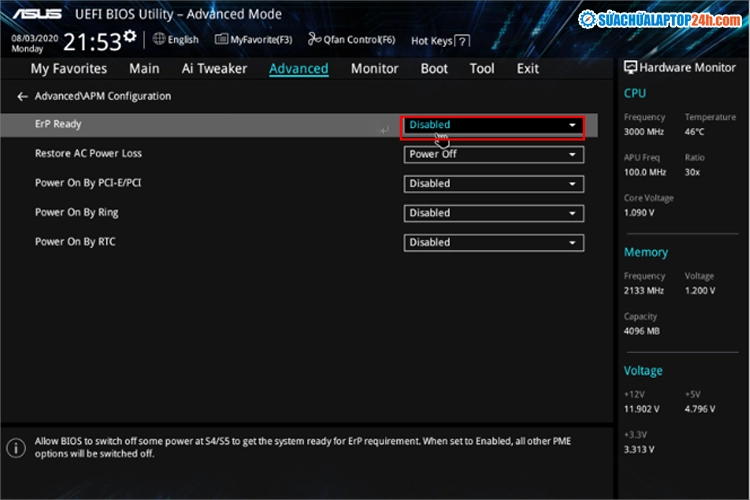Click the ErP help description text
Image resolution: width=750 pixels, height=500 pixels.
click(x=303, y=447)
